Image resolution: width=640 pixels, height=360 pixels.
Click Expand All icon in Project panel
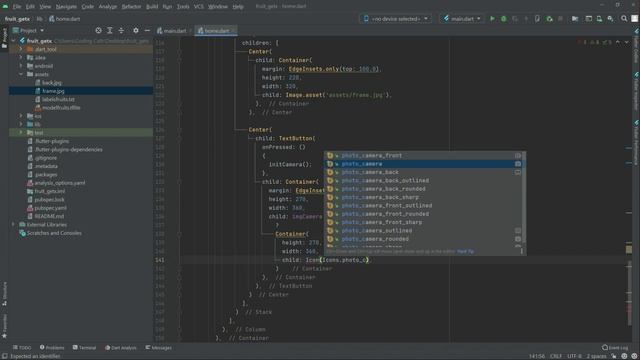pos(110,31)
